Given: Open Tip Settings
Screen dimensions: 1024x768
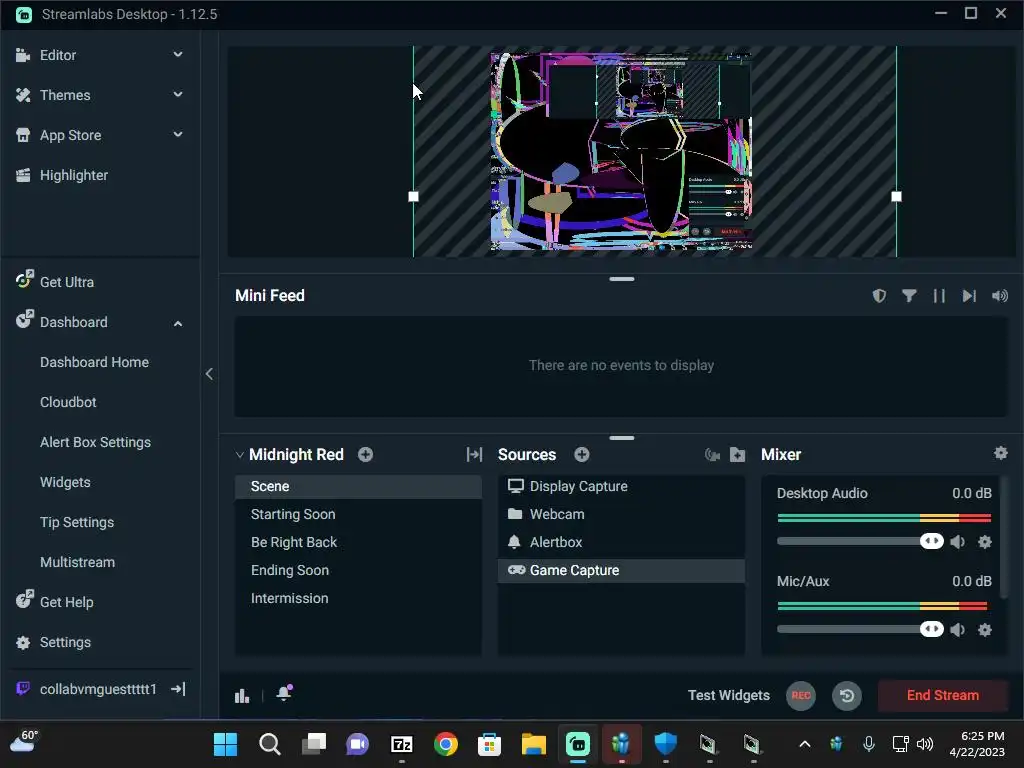Looking at the screenshot, I should [76, 522].
